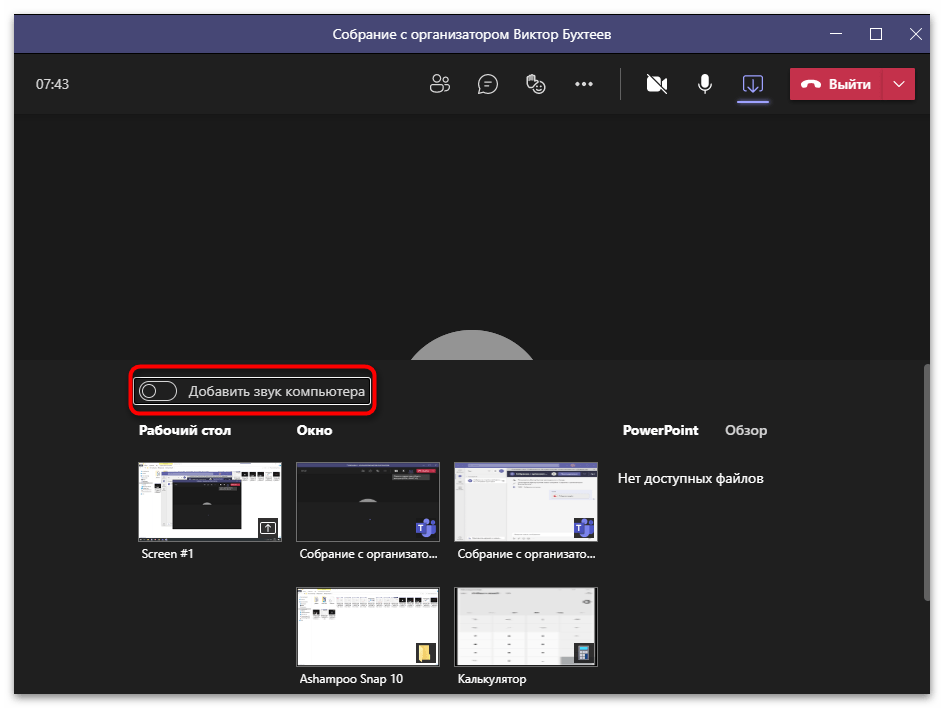Select the Screen #1 desktop thumbnail
This screenshot has width=944, height=708.
point(209,501)
